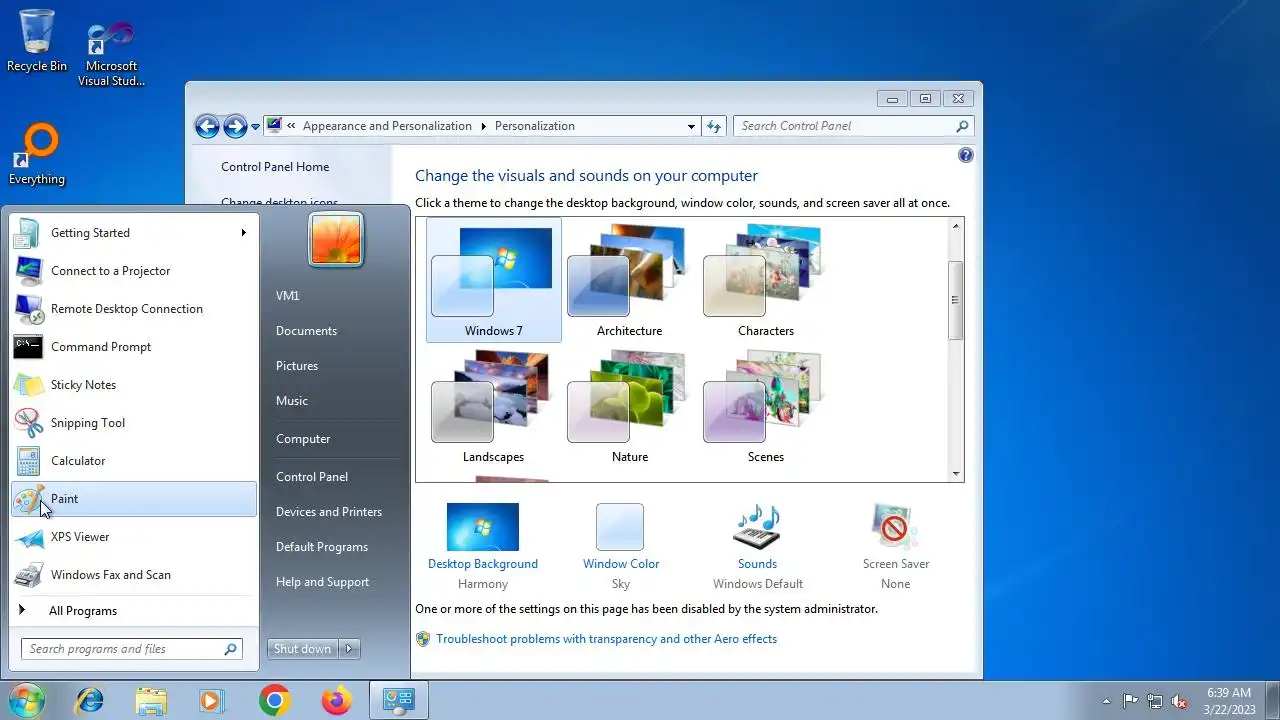Click Troubleshoot transparency and Aero effects link
This screenshot has width=1280, height=720.
[x=606, y=639]
